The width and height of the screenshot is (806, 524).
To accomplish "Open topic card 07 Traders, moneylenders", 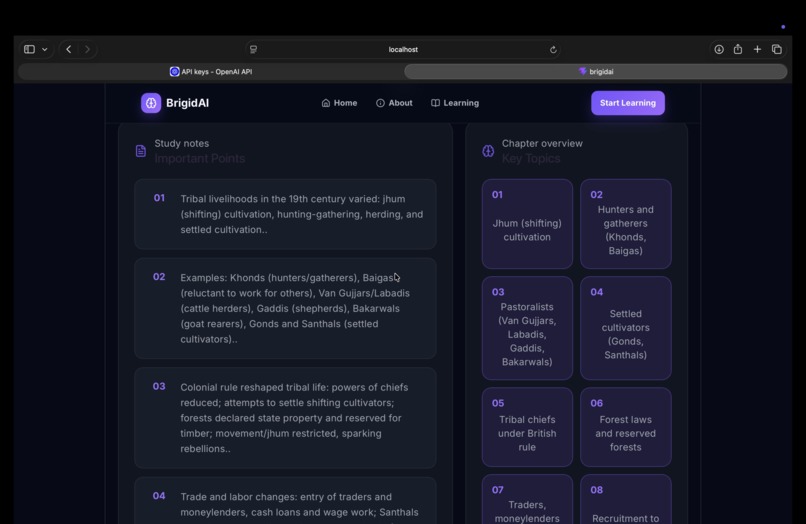I will (527, 499).
